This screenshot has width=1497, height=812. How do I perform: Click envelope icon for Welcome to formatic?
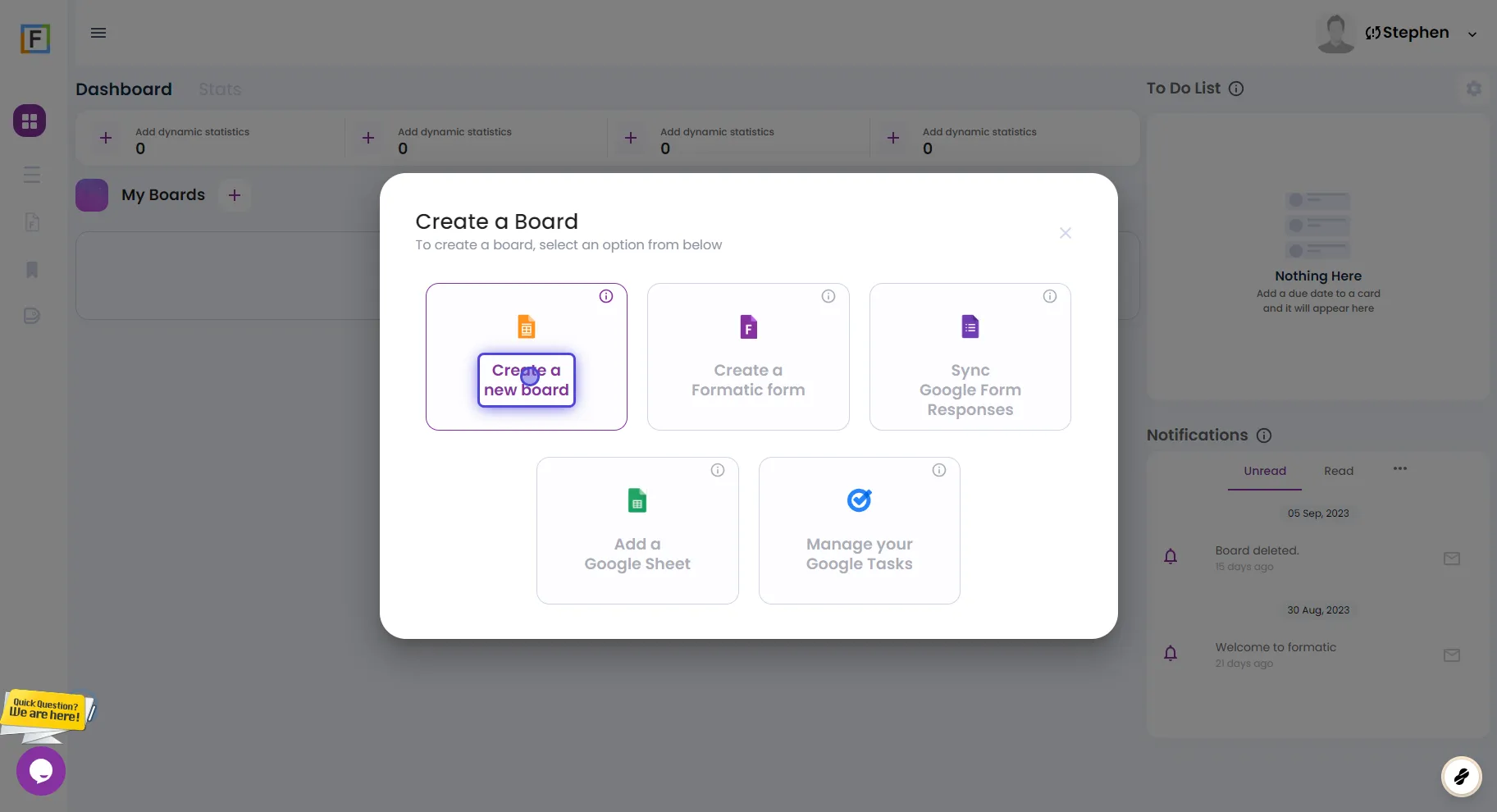[1452, 655]
